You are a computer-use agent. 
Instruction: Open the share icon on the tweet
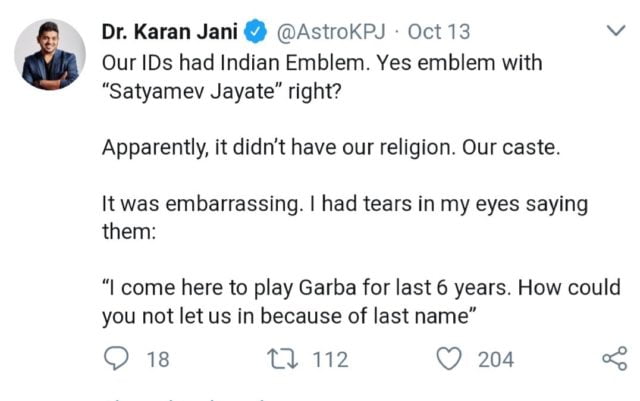point(612,358)
